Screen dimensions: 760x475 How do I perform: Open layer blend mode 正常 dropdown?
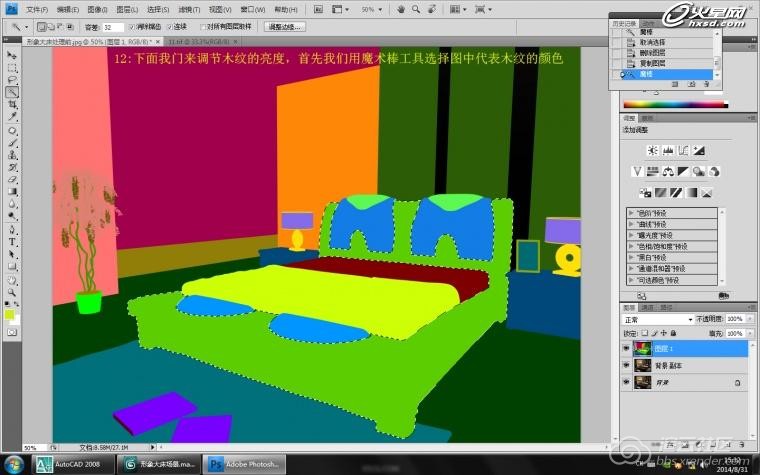point(658,319)
